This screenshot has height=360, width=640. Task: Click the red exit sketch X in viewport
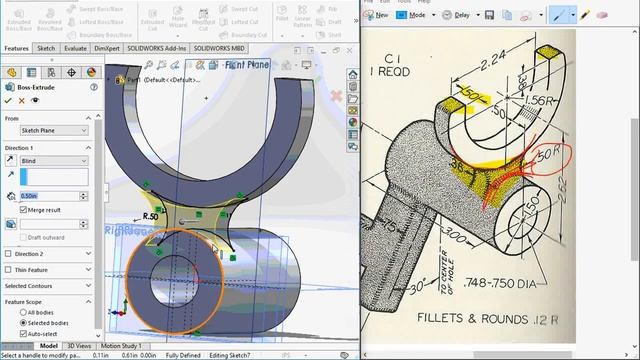(336, 96)
